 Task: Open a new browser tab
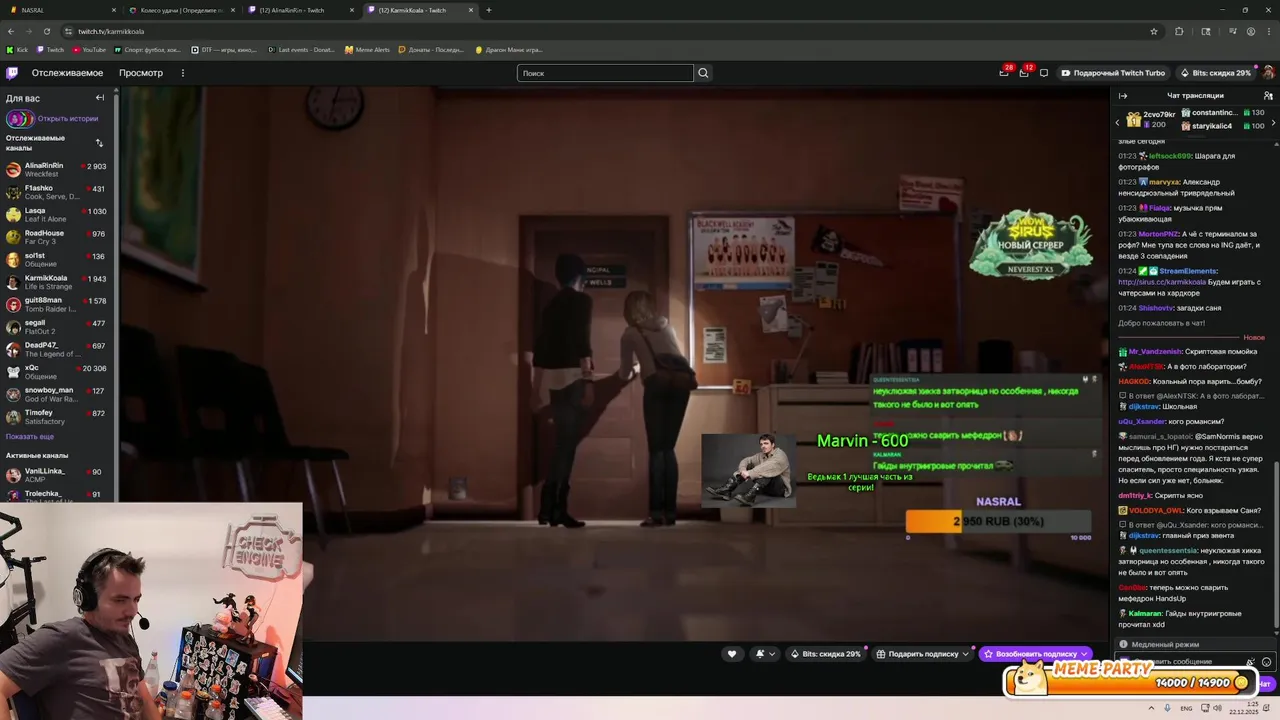[x=489, y=10]
